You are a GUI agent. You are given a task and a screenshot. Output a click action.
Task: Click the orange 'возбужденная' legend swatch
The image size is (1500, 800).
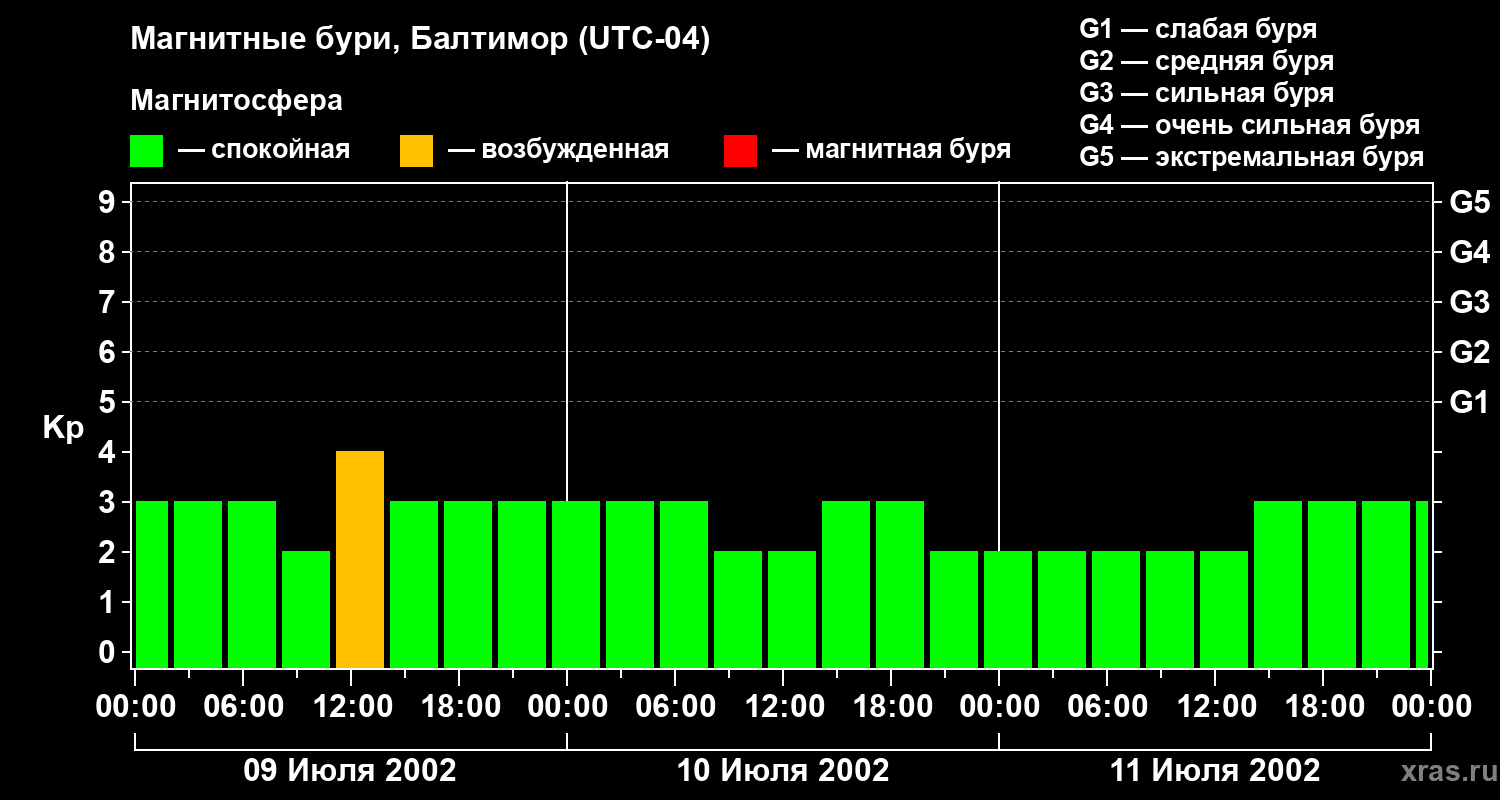click(416, 151)
